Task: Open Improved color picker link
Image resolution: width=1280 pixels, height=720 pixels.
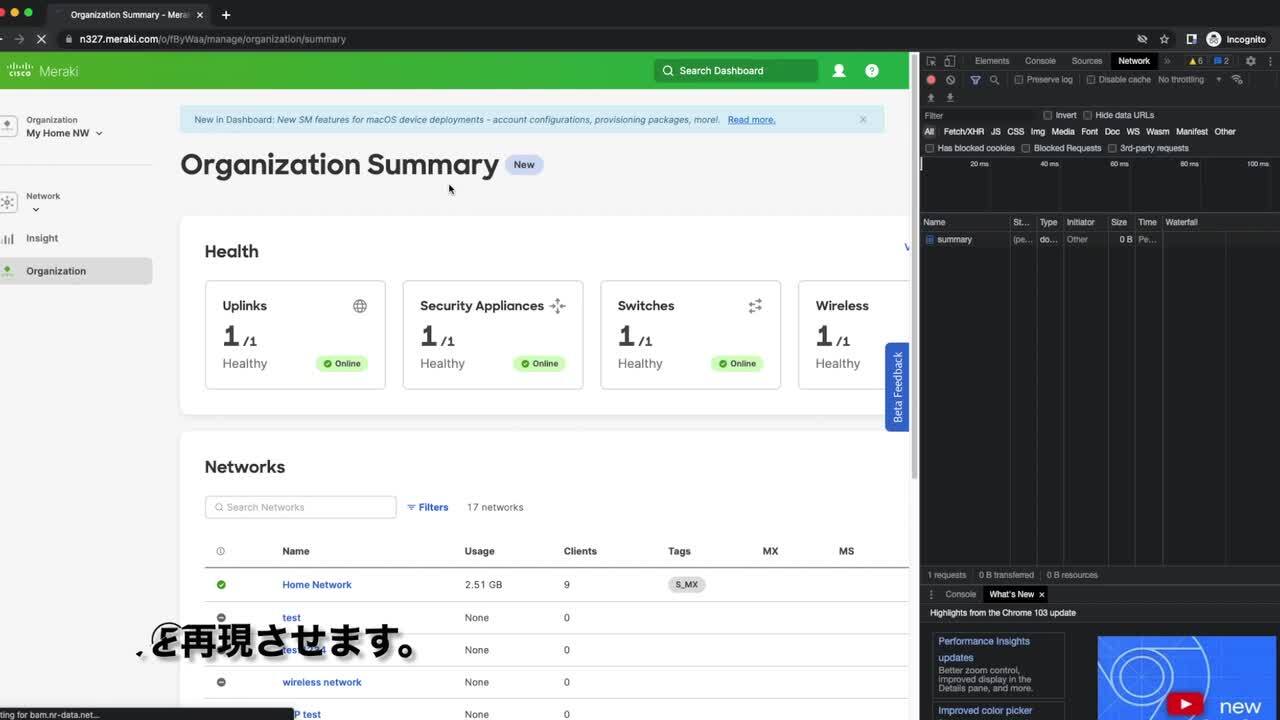Action: tap(985, 711)
